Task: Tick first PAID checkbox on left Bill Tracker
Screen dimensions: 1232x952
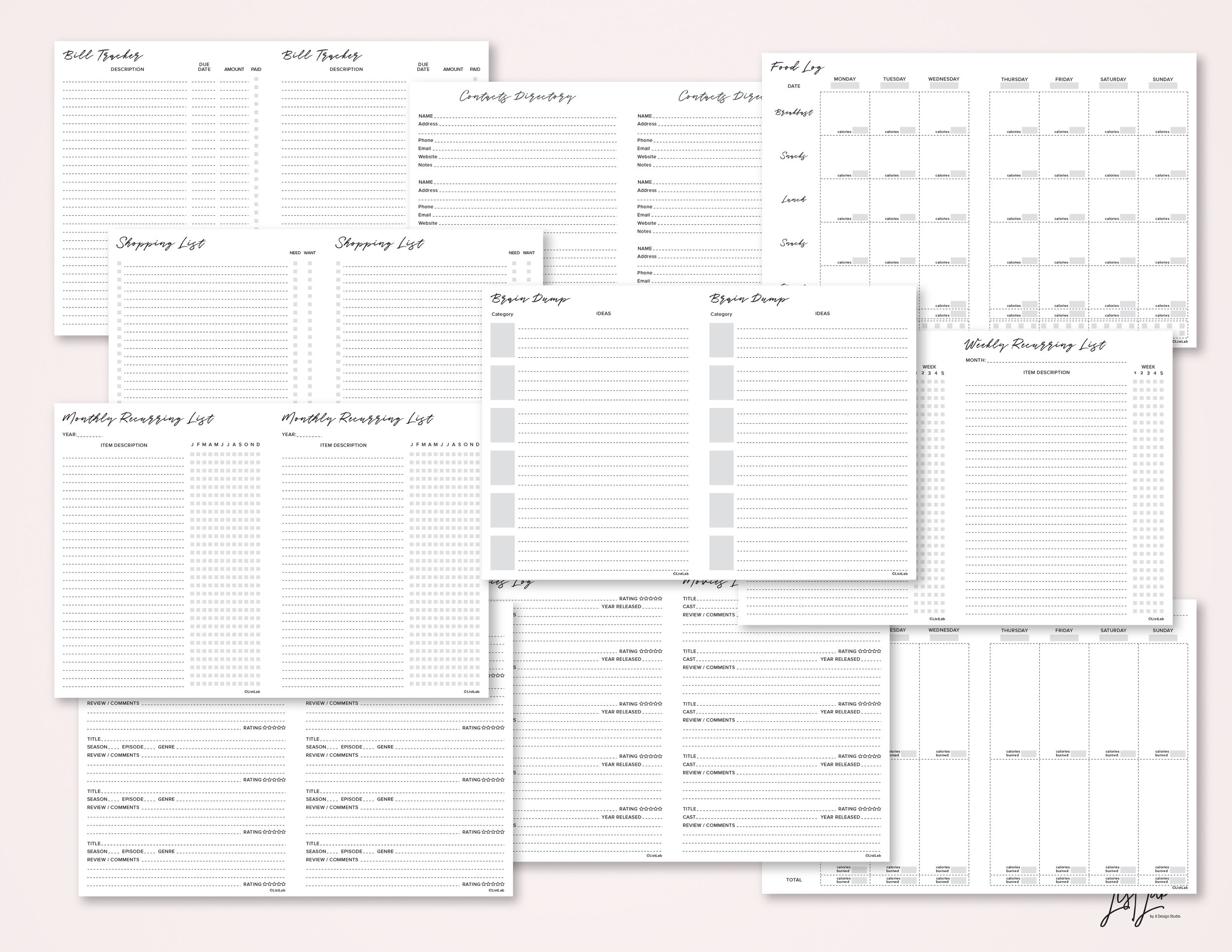Action: (x=256, y=79)
